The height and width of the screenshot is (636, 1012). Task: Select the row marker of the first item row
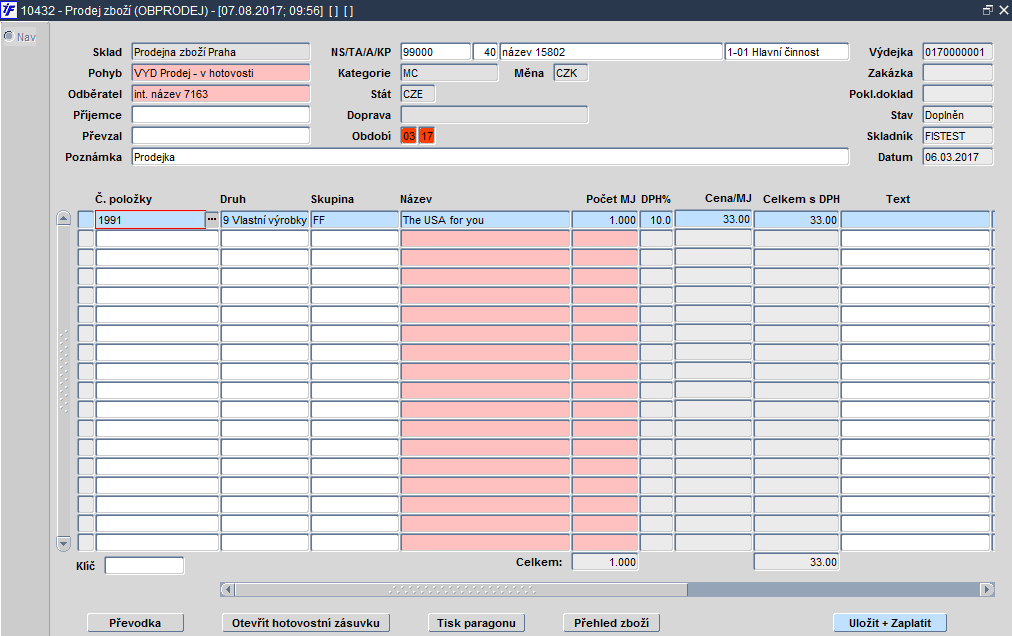(86, 220)
